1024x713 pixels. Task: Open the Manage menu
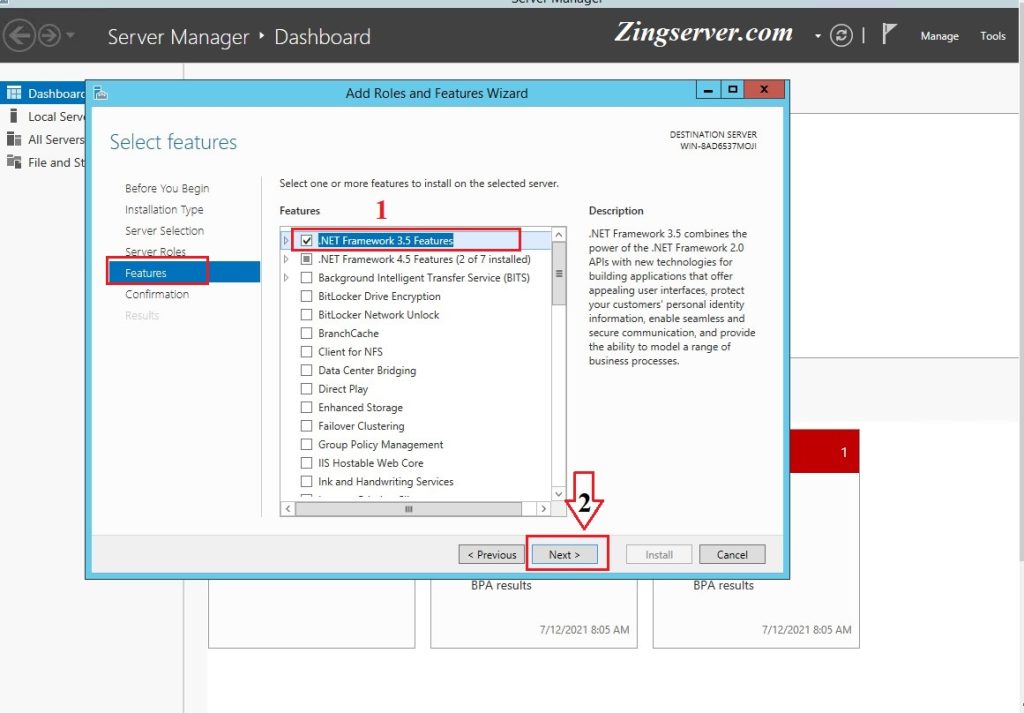tap(939, 37)
